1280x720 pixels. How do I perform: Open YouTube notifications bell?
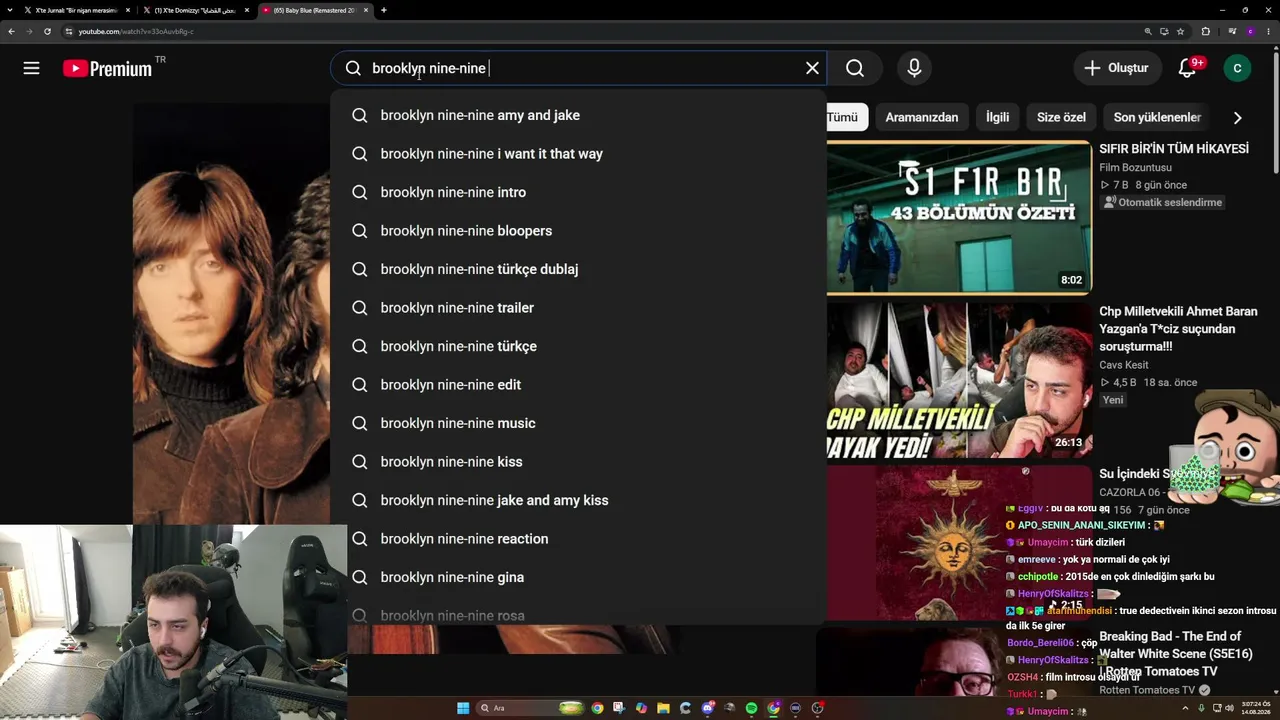coord(1188,68)
